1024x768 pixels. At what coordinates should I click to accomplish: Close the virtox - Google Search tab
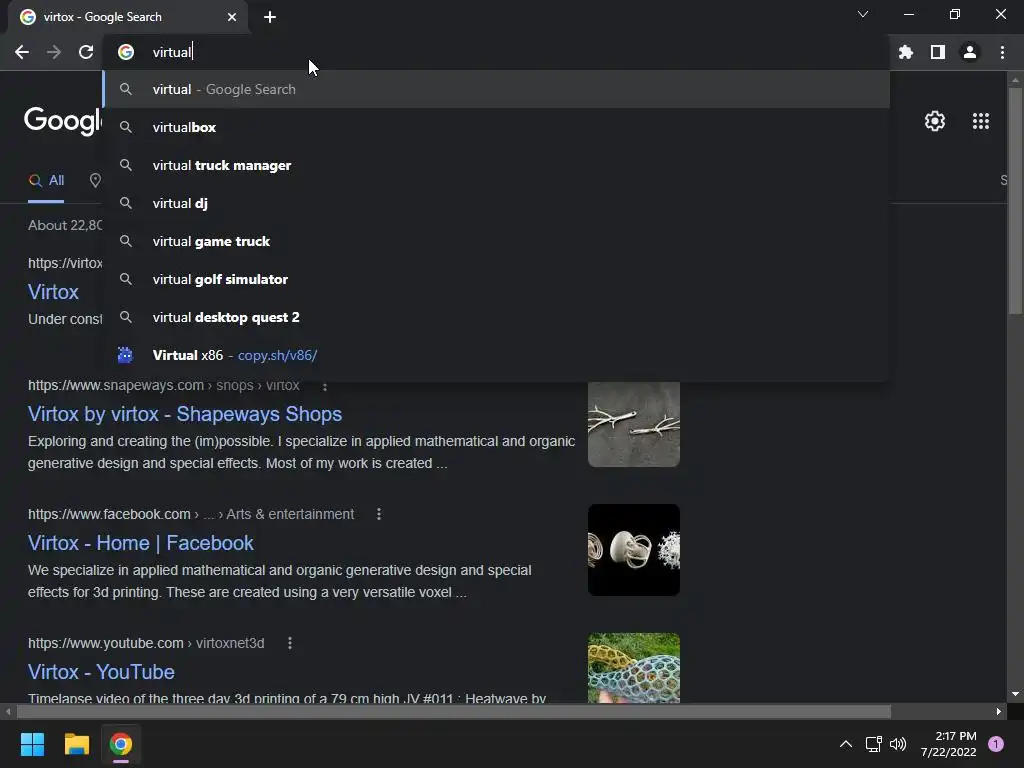[232, 17]
